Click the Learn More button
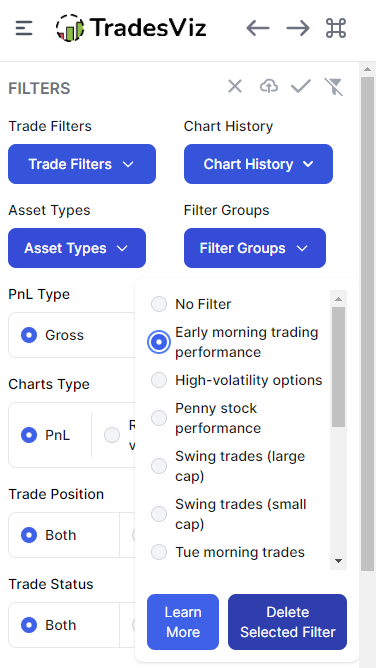Image resolution: width=376 pixels, height=668 pixels. 183,622
